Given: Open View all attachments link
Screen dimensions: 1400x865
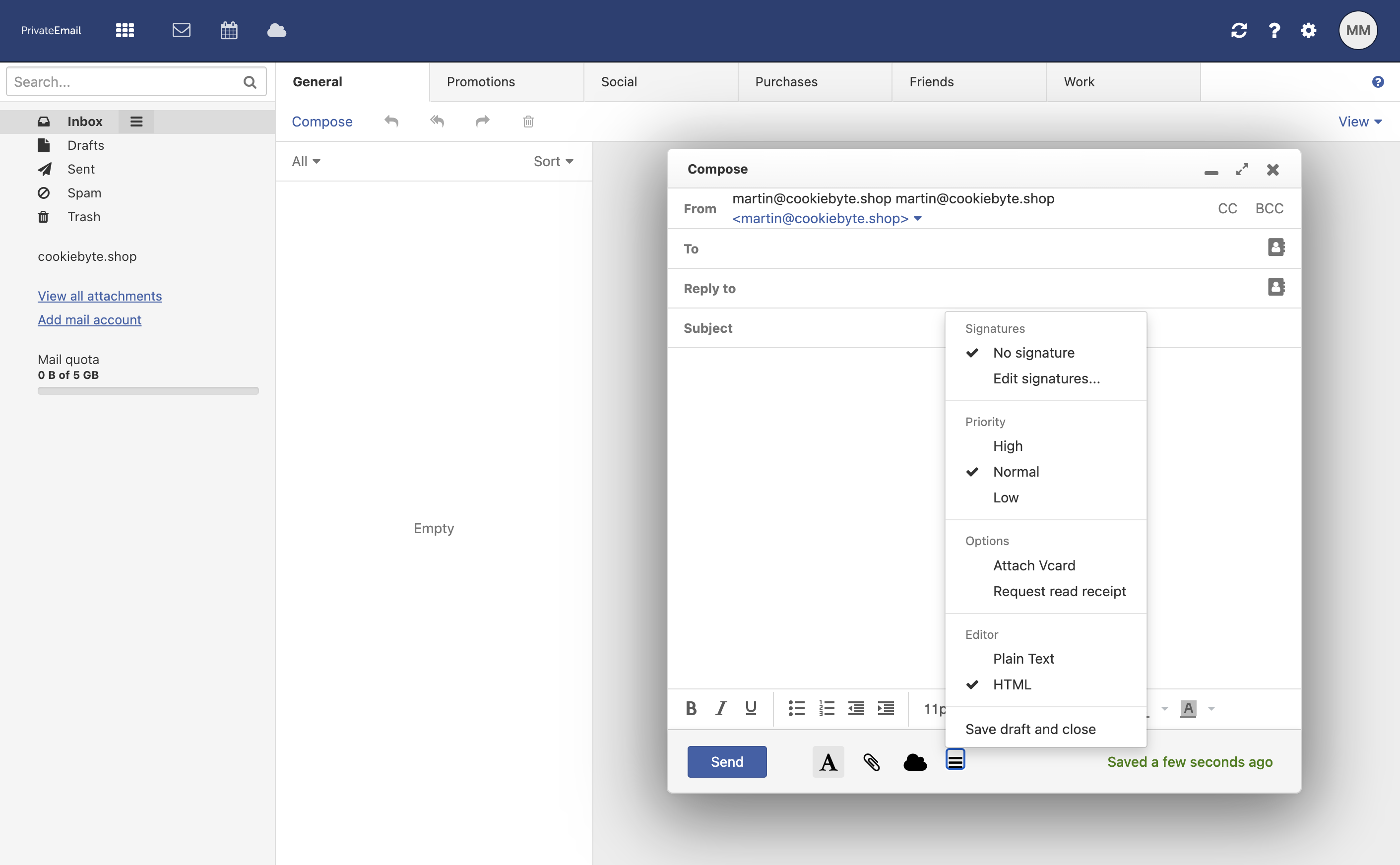Looking at the screenshot, I should point(100,296).
